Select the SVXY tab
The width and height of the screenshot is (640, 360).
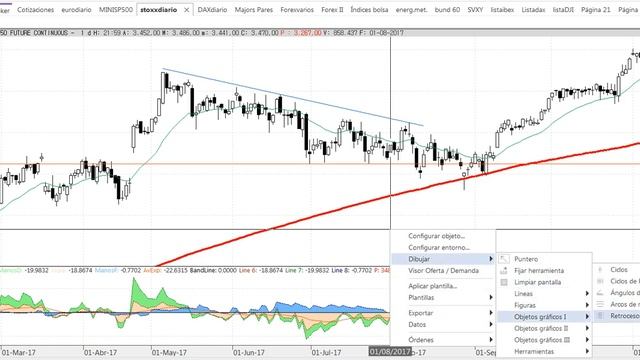coord(475,9)
